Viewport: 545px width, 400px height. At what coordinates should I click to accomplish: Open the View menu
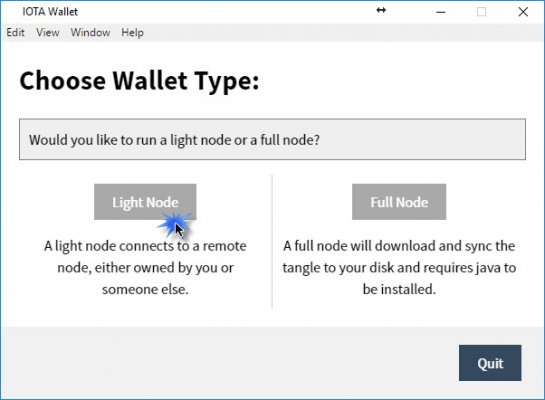coord(48,33)
